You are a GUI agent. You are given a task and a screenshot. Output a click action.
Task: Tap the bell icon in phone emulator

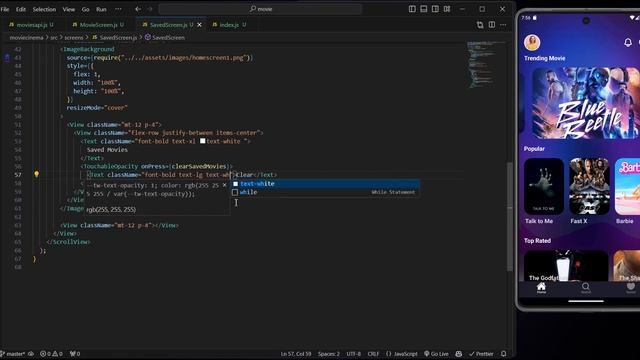pyautogui.click(x=628, y=42)
